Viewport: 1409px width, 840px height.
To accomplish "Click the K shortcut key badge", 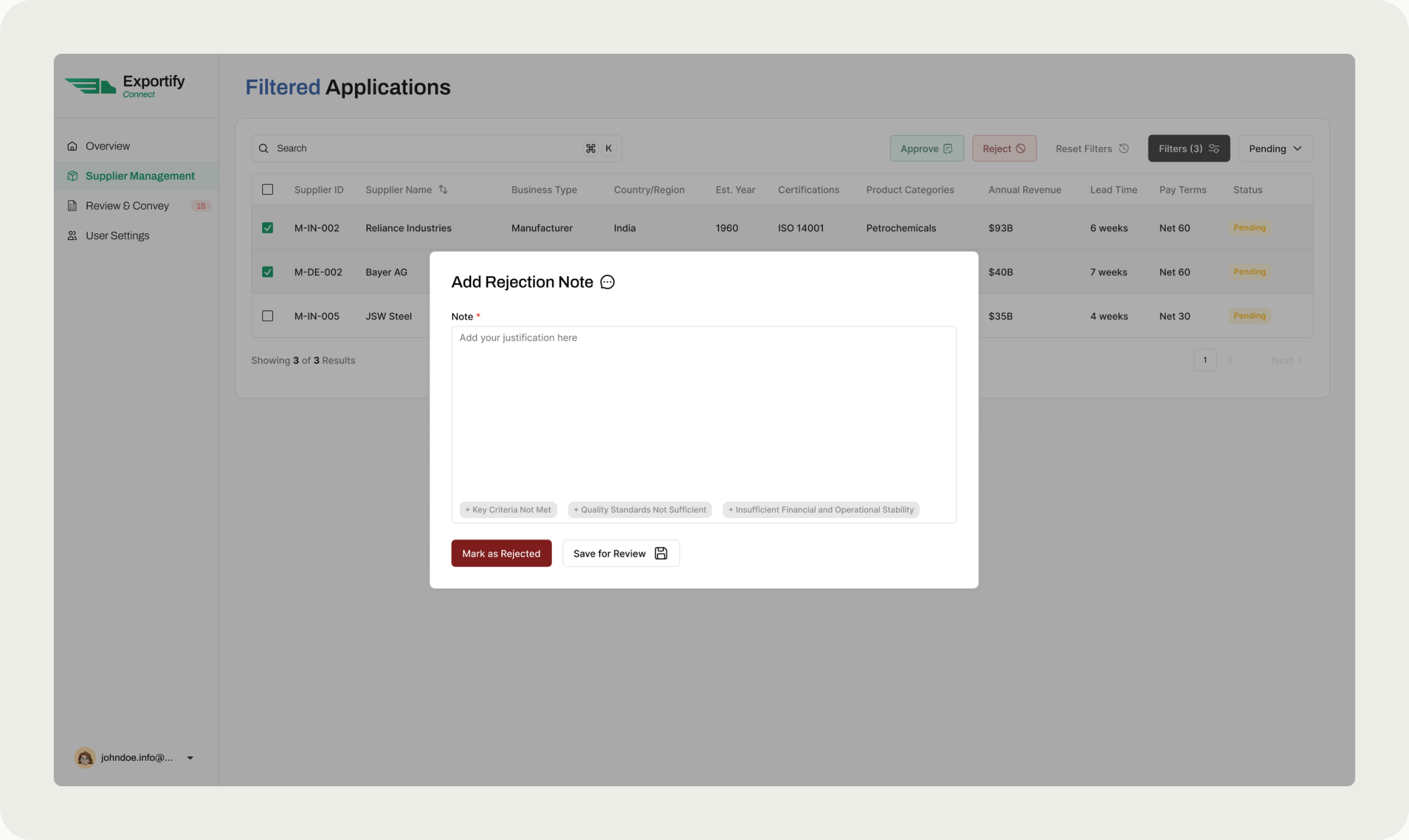I will (608, 149).
